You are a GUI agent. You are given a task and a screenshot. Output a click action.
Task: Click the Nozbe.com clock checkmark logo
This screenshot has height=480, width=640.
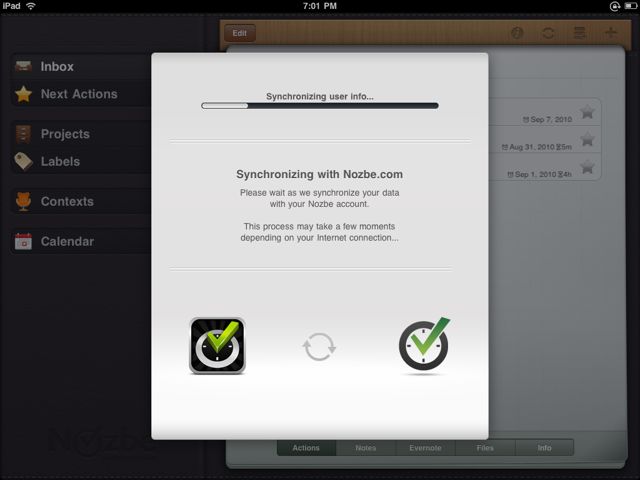click(x=424, y=344)
